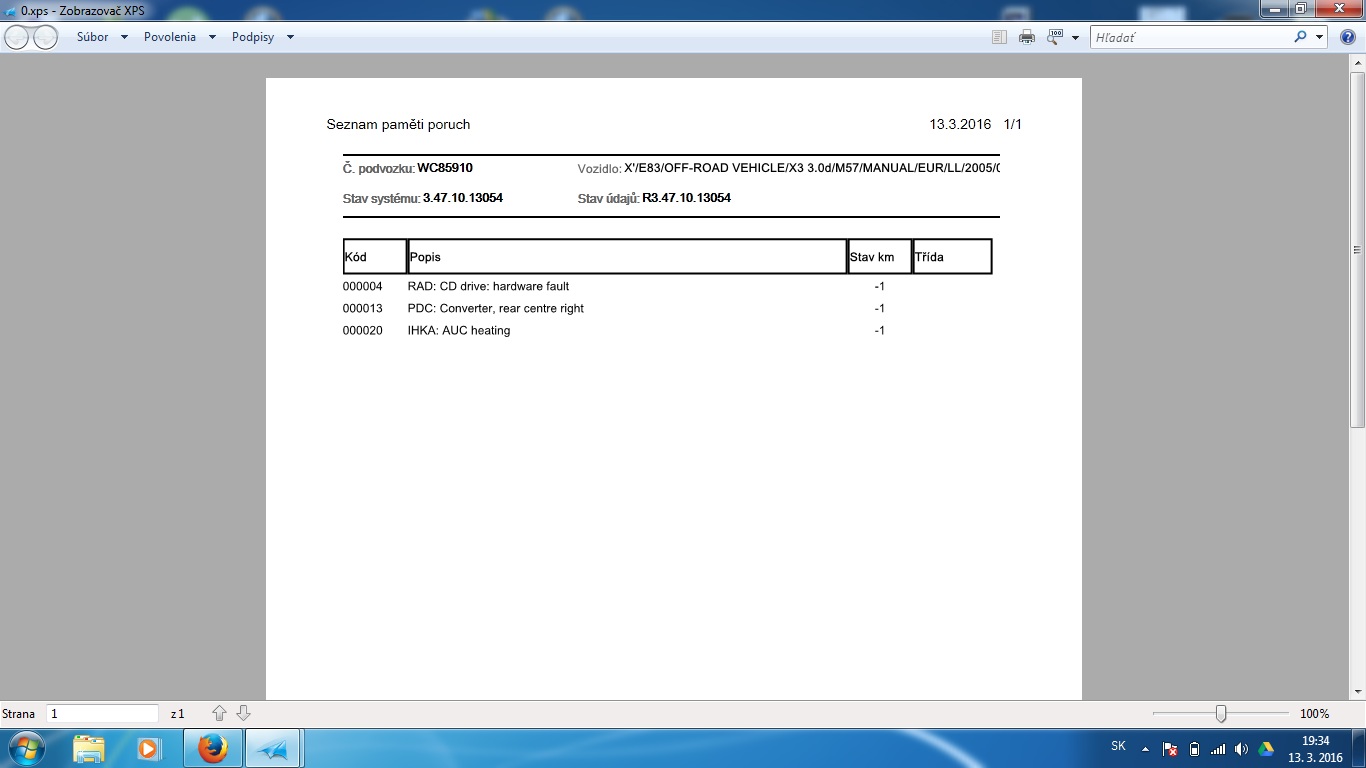The width and height of the screenshot is (1366, 768).
Task: Click the volume speaker tray icon
Action: 1241,749
